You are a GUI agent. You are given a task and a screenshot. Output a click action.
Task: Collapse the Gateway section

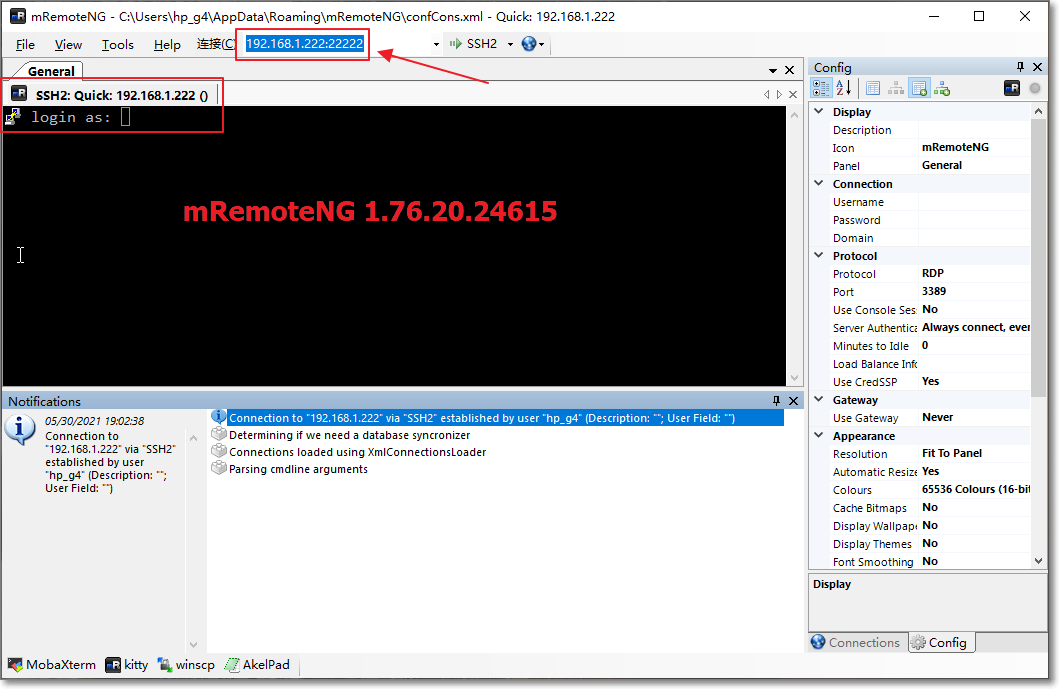[x=819, y=399]
